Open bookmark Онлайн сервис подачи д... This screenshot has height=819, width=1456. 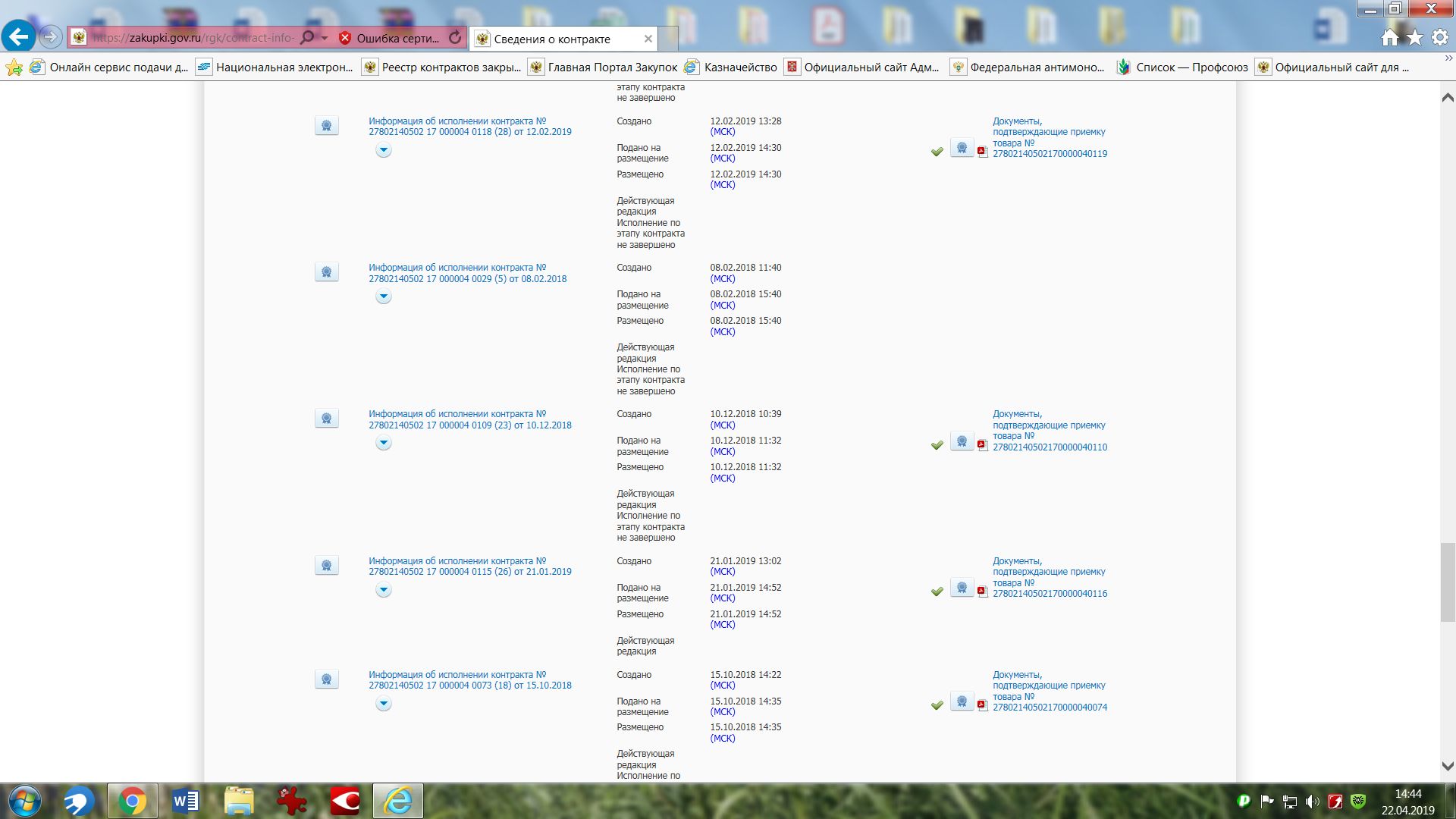pos(108,67)
